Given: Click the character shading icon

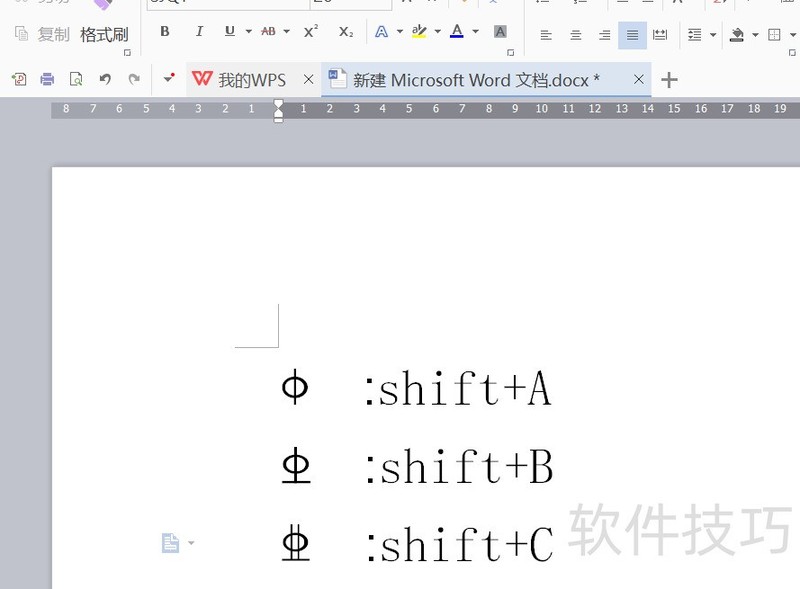Looking at the screenshot, I should pyautogui.click(x=500, y=33).
